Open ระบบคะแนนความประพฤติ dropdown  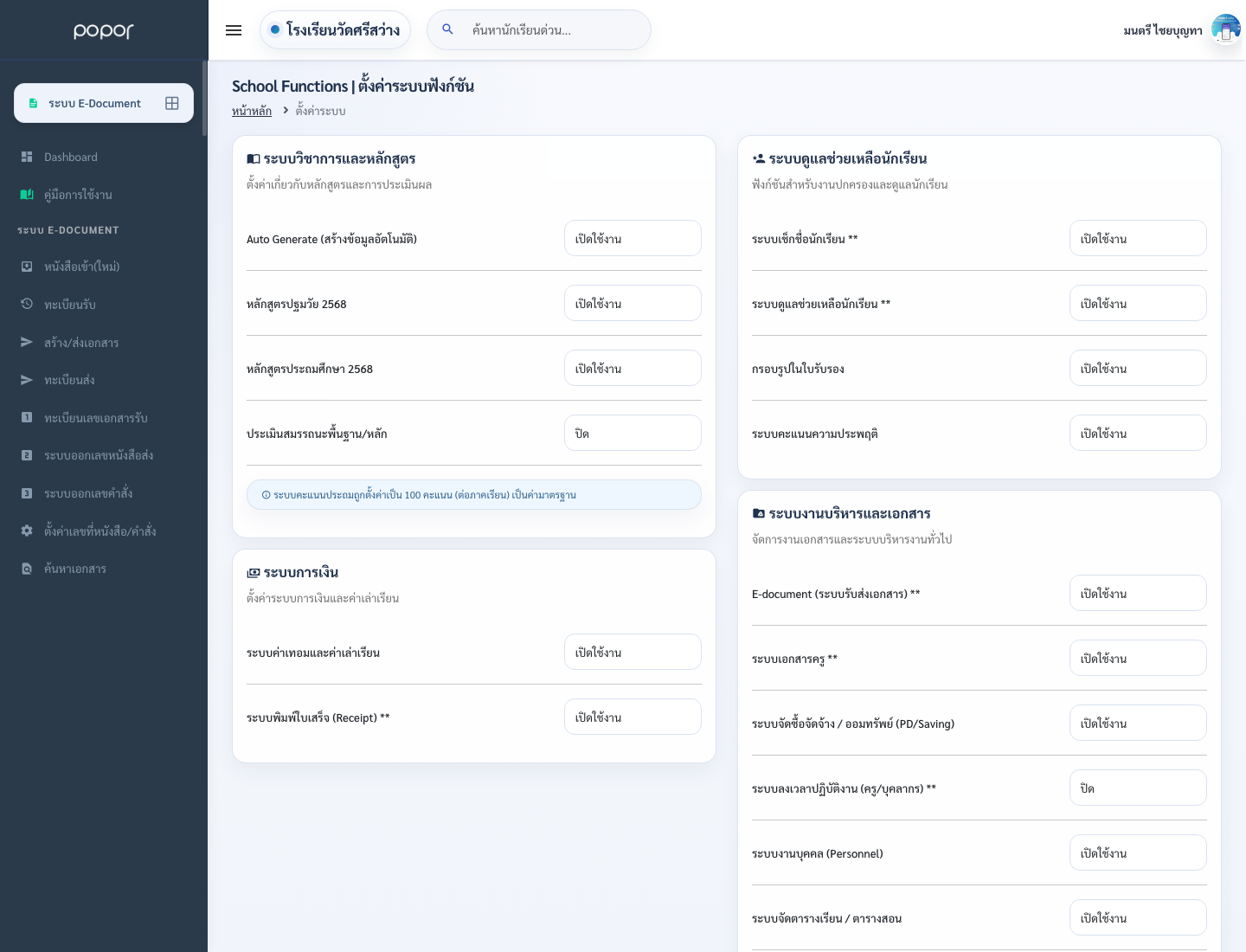[x=1138, y=433]
